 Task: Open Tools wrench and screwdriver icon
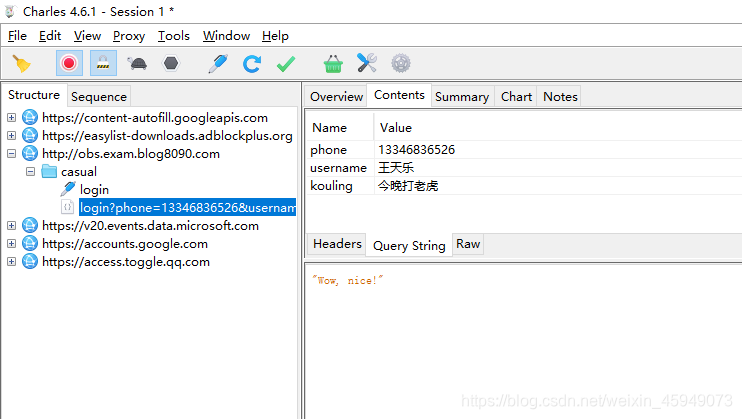coord(367,63)
